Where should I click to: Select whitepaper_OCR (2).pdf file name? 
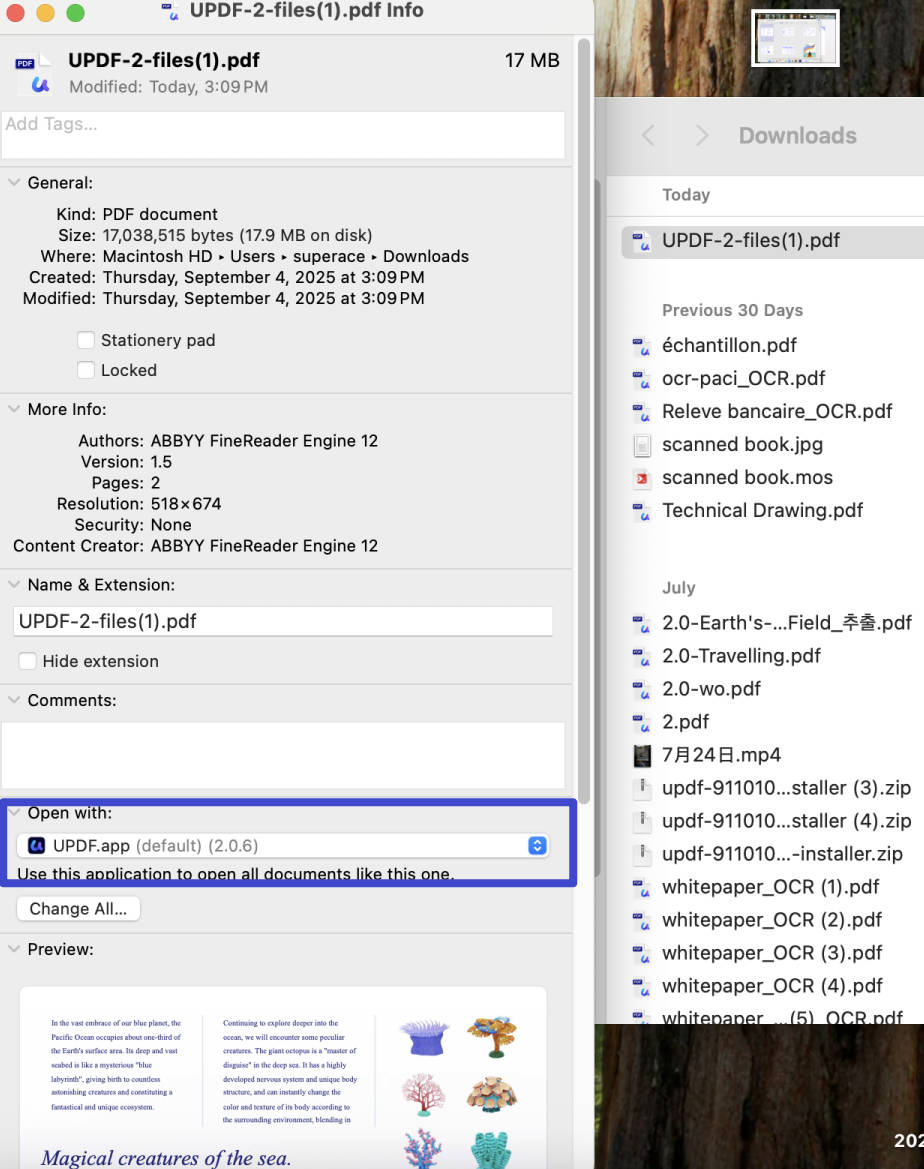(x=772, y=920)
